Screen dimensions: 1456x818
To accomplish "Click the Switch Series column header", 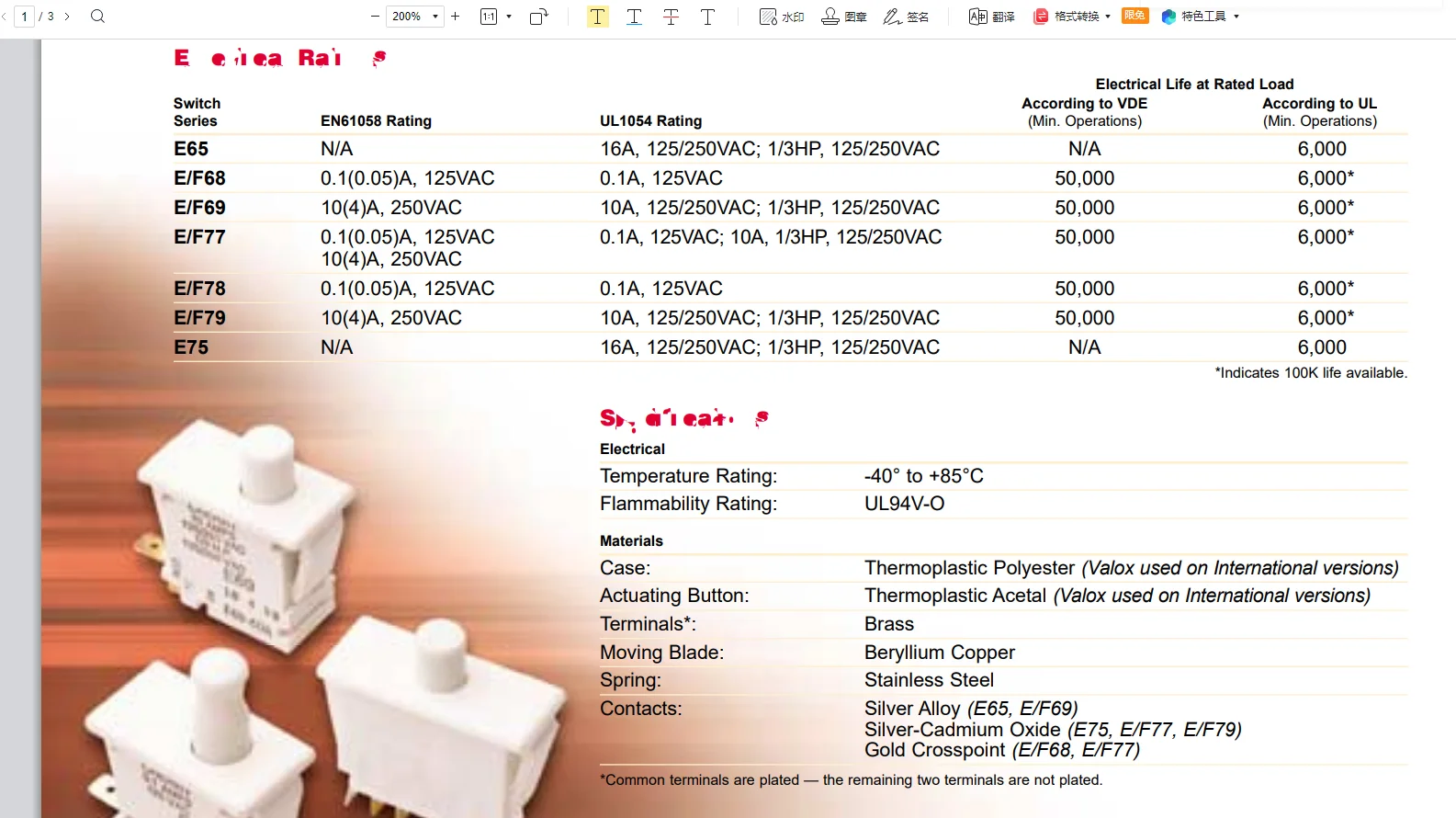I will tap(197, 112).
